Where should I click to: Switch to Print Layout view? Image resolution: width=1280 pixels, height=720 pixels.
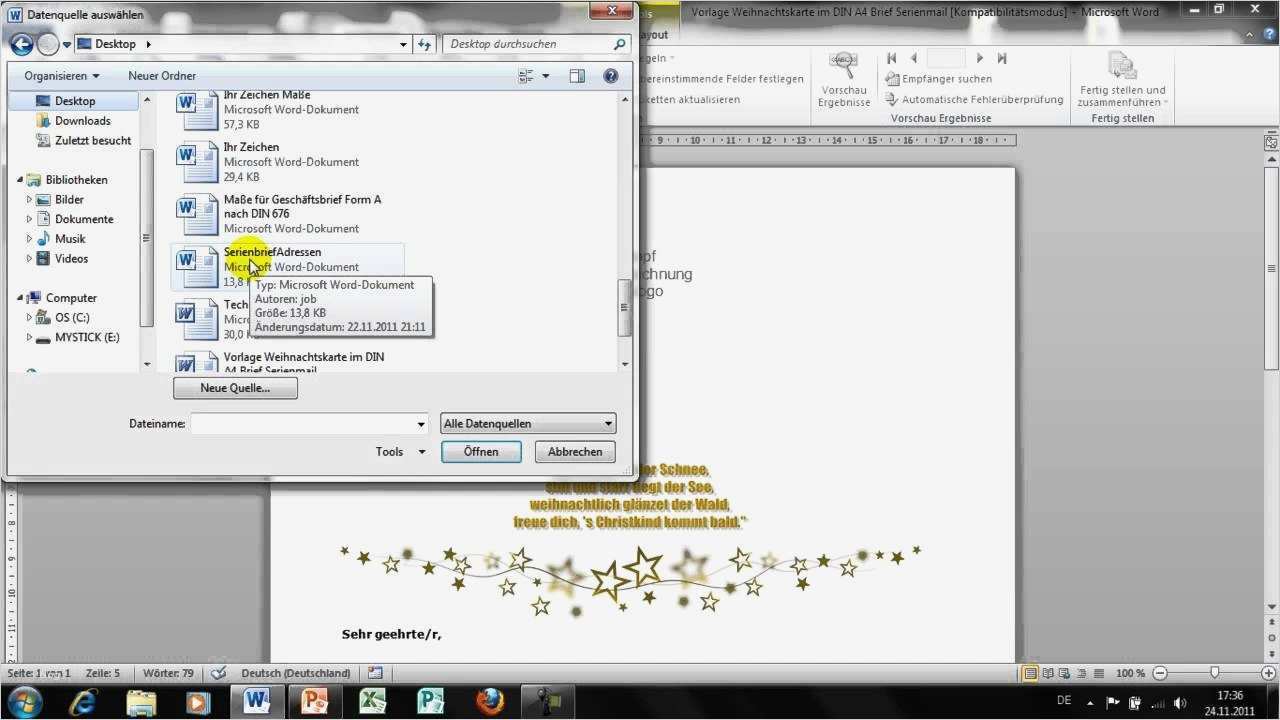[x=1031, y=673]
